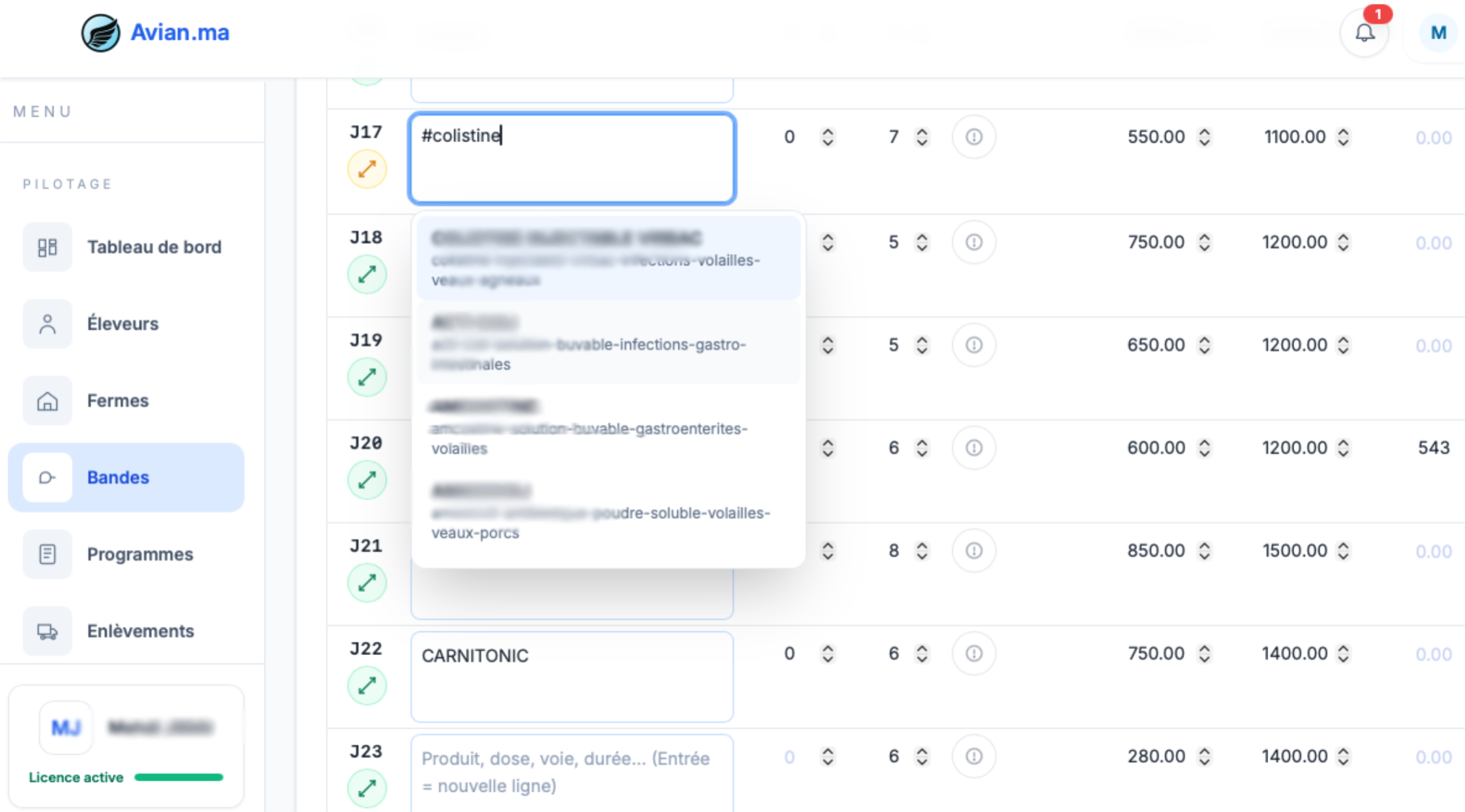Screen dimensions: 1465x812
Task: Adjust the J17 550.00 value stepper
Action: point(1204,137)
